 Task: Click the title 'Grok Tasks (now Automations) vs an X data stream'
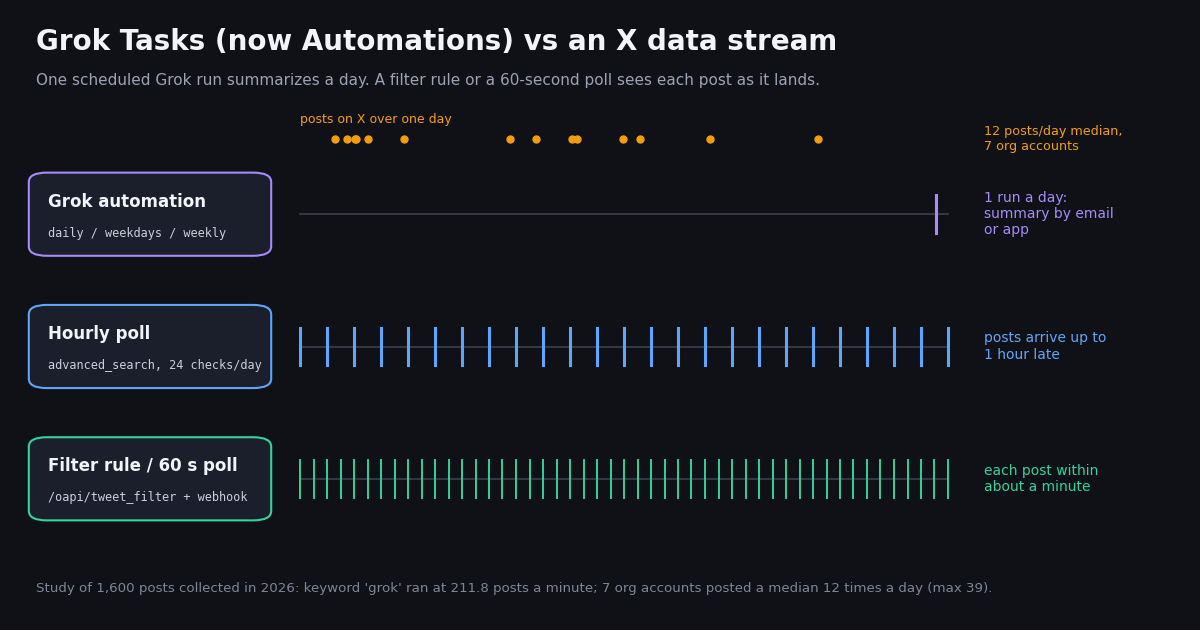436,42
